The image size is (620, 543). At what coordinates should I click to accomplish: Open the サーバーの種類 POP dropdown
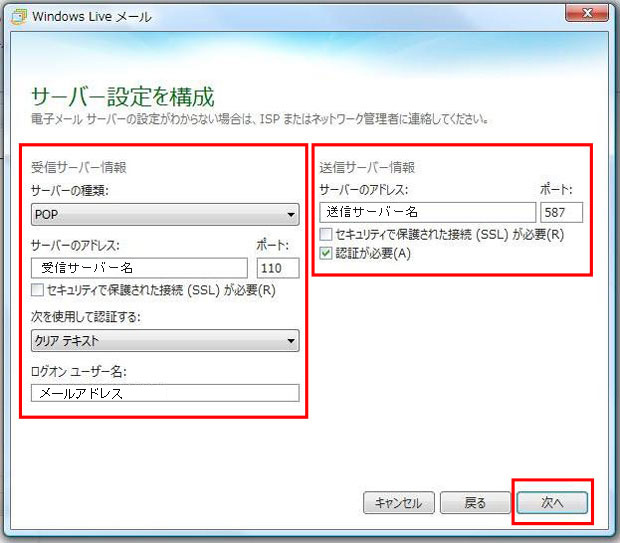(x=165, y=214)
